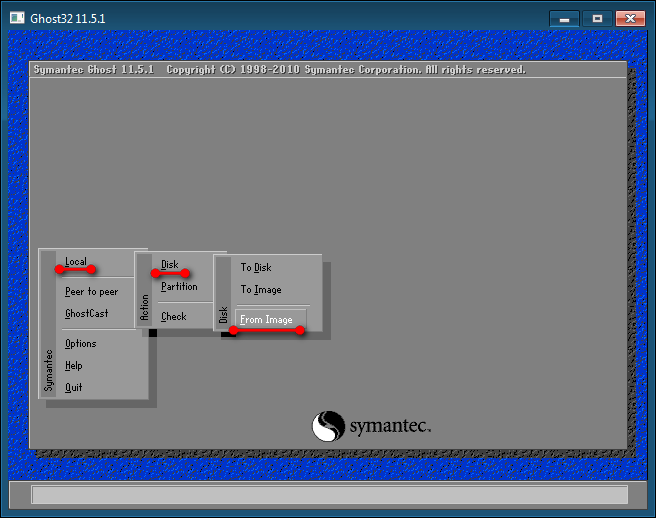Choose GhostCast from main menu
Viewport: 656px width, 518px height.
click(x=87, y=313)
